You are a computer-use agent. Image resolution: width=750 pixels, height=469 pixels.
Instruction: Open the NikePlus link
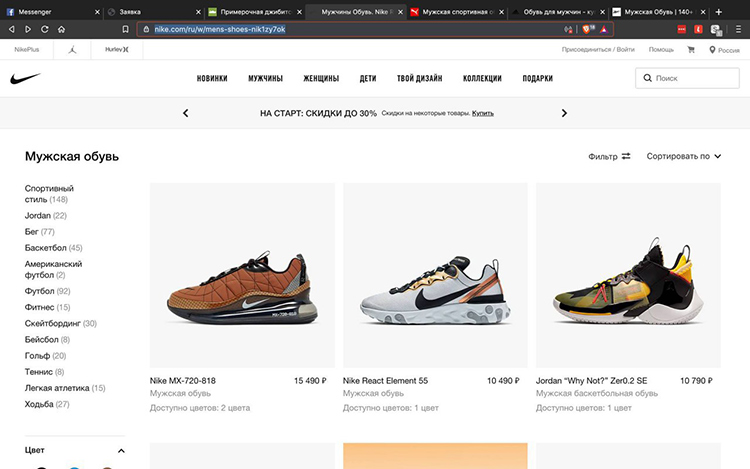[27, 49]
